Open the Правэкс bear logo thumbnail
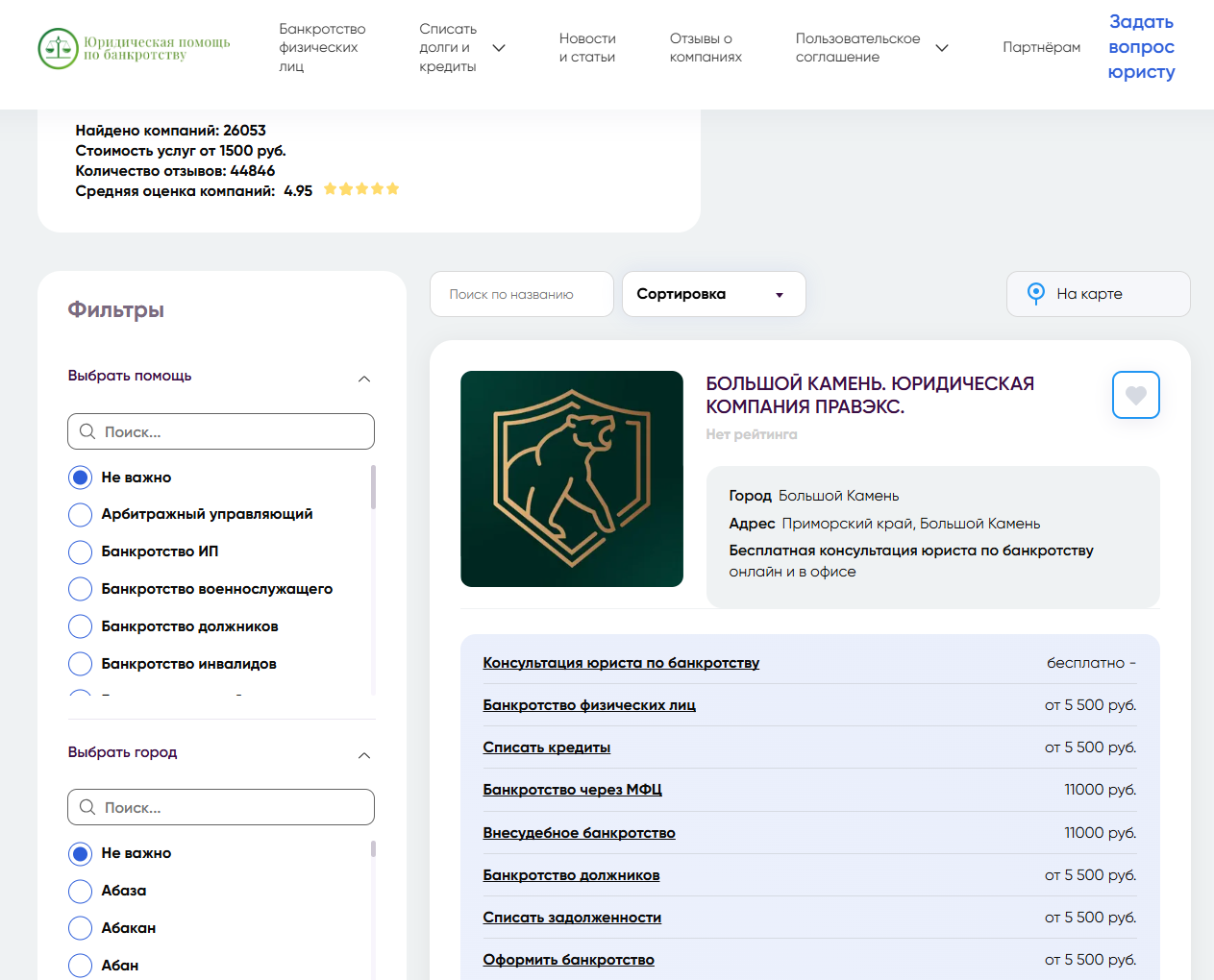 pyautogui.click(x=572, y=478)
